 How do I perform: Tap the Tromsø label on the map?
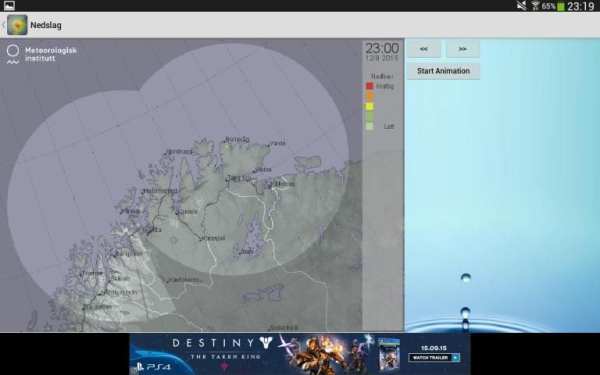click(93, 273)
